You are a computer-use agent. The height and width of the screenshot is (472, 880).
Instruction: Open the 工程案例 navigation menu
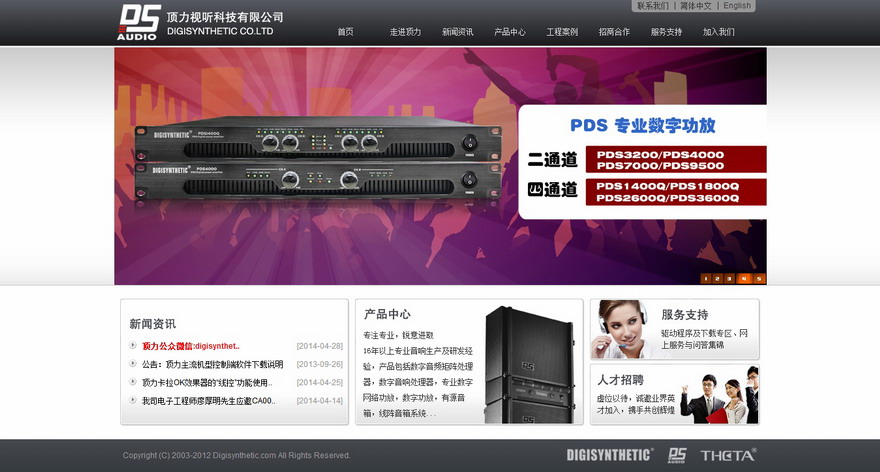(x=562, y=32)
